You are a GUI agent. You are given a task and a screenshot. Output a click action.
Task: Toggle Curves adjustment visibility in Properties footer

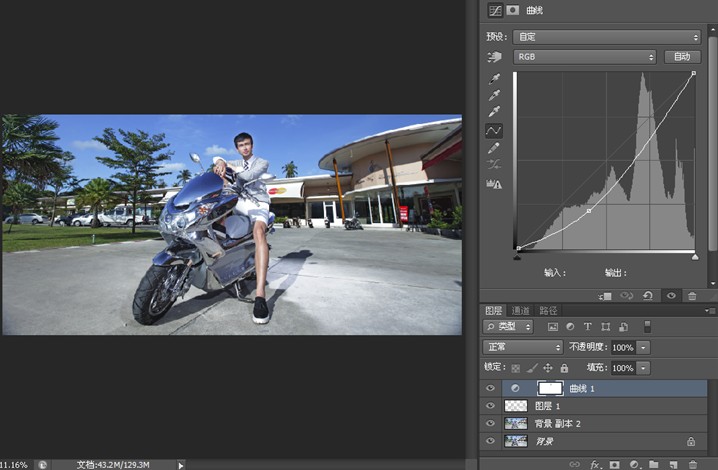(x=671, y=296)
